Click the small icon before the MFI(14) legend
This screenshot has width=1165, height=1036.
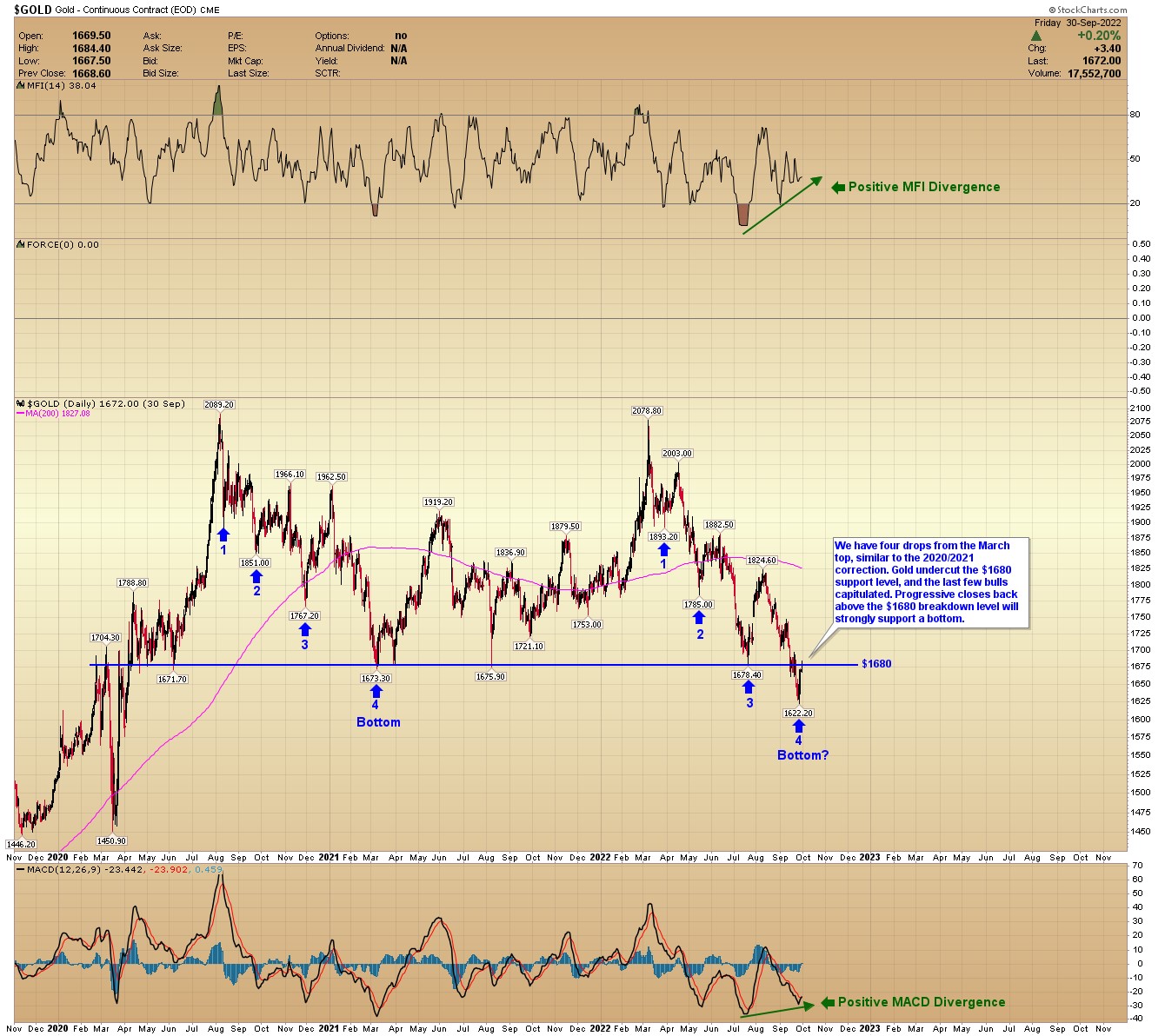click(20, 85)
